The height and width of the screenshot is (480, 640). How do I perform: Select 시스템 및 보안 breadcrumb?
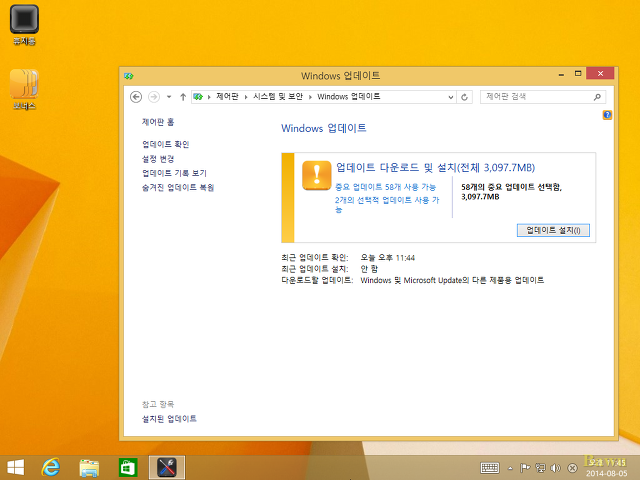pyautogui.click(x=278, y=97)
